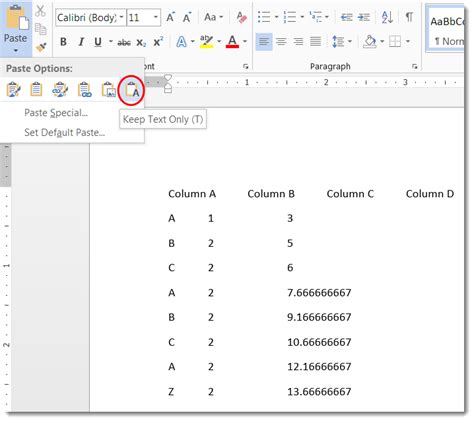Click the first line indent ruler marker
474x421 pixels.
click(x=168, y=78)
